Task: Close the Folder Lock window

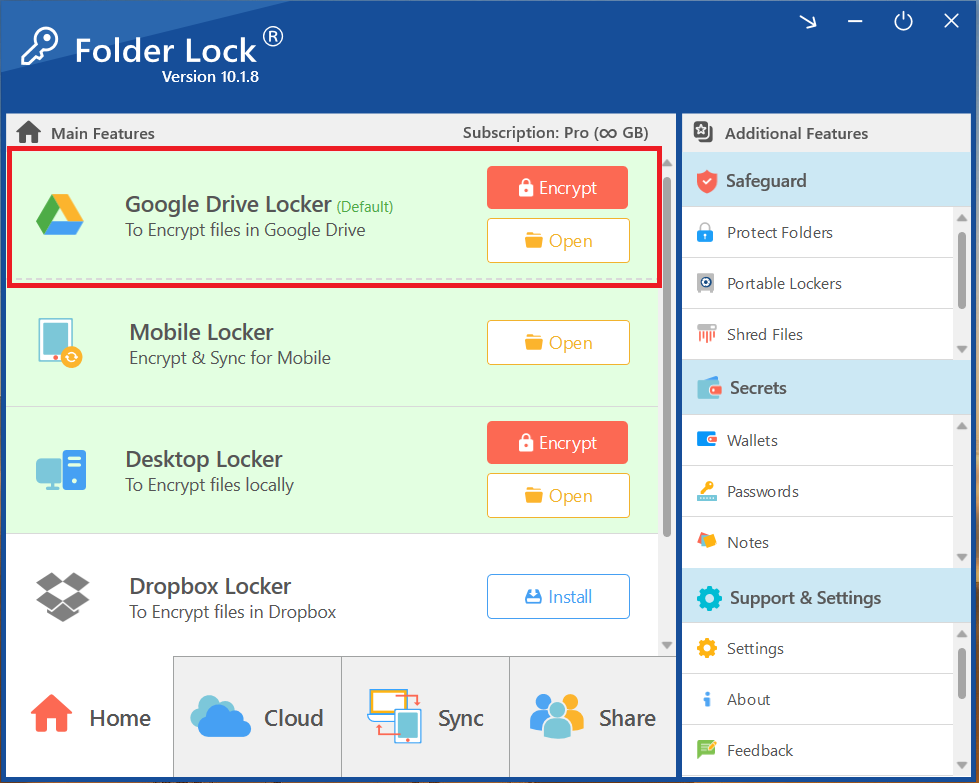Action: pos(951,22)
